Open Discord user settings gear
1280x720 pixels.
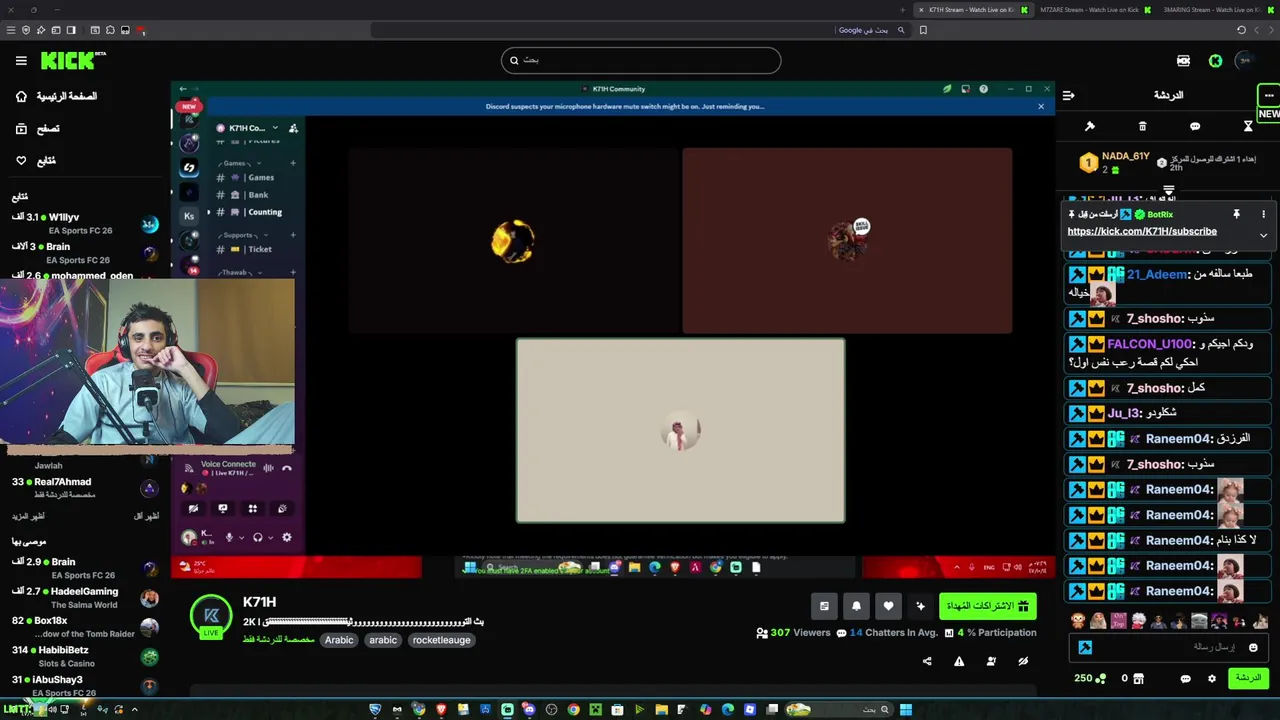[x=287, y=537]
